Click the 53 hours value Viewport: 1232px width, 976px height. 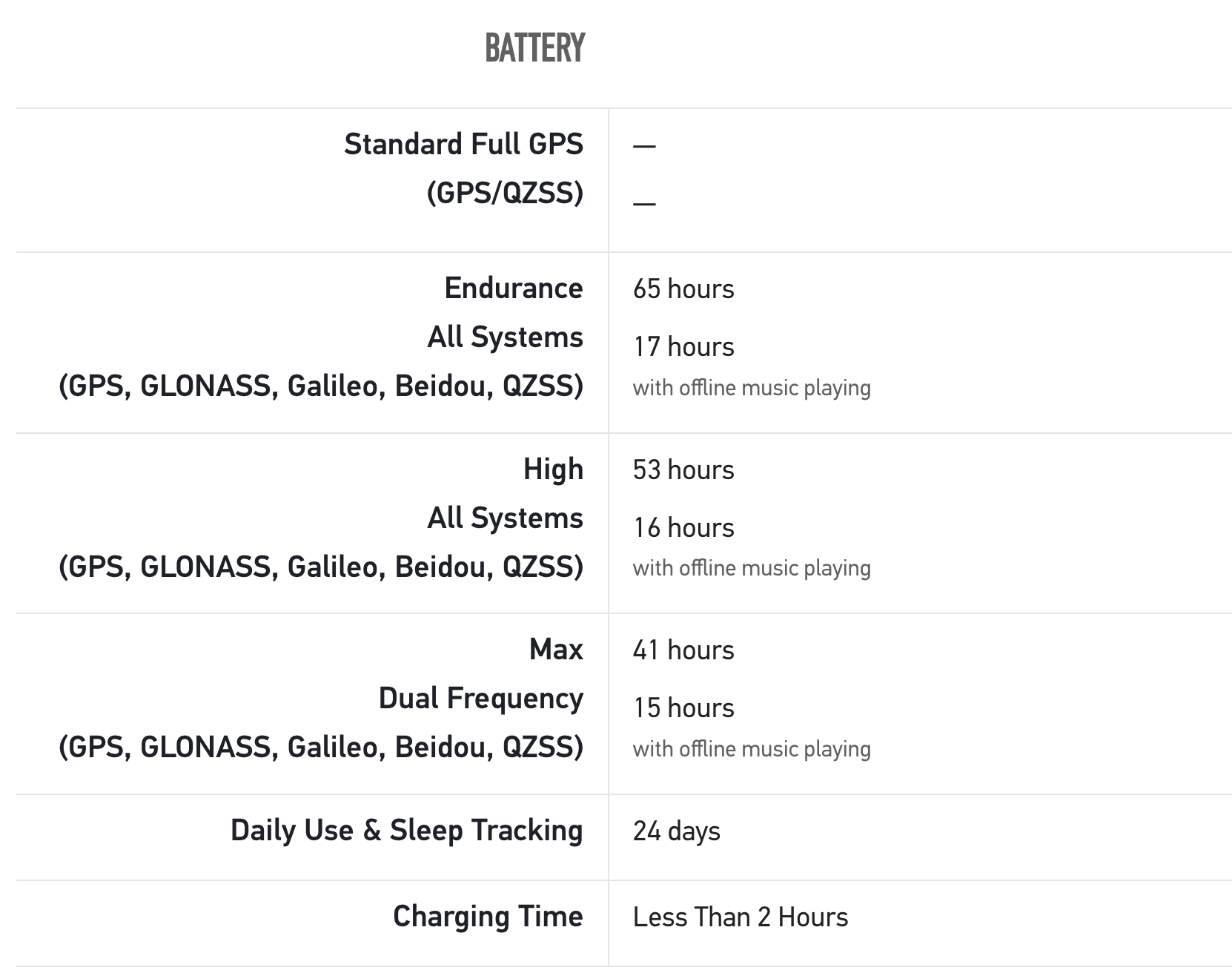[683, 470]
